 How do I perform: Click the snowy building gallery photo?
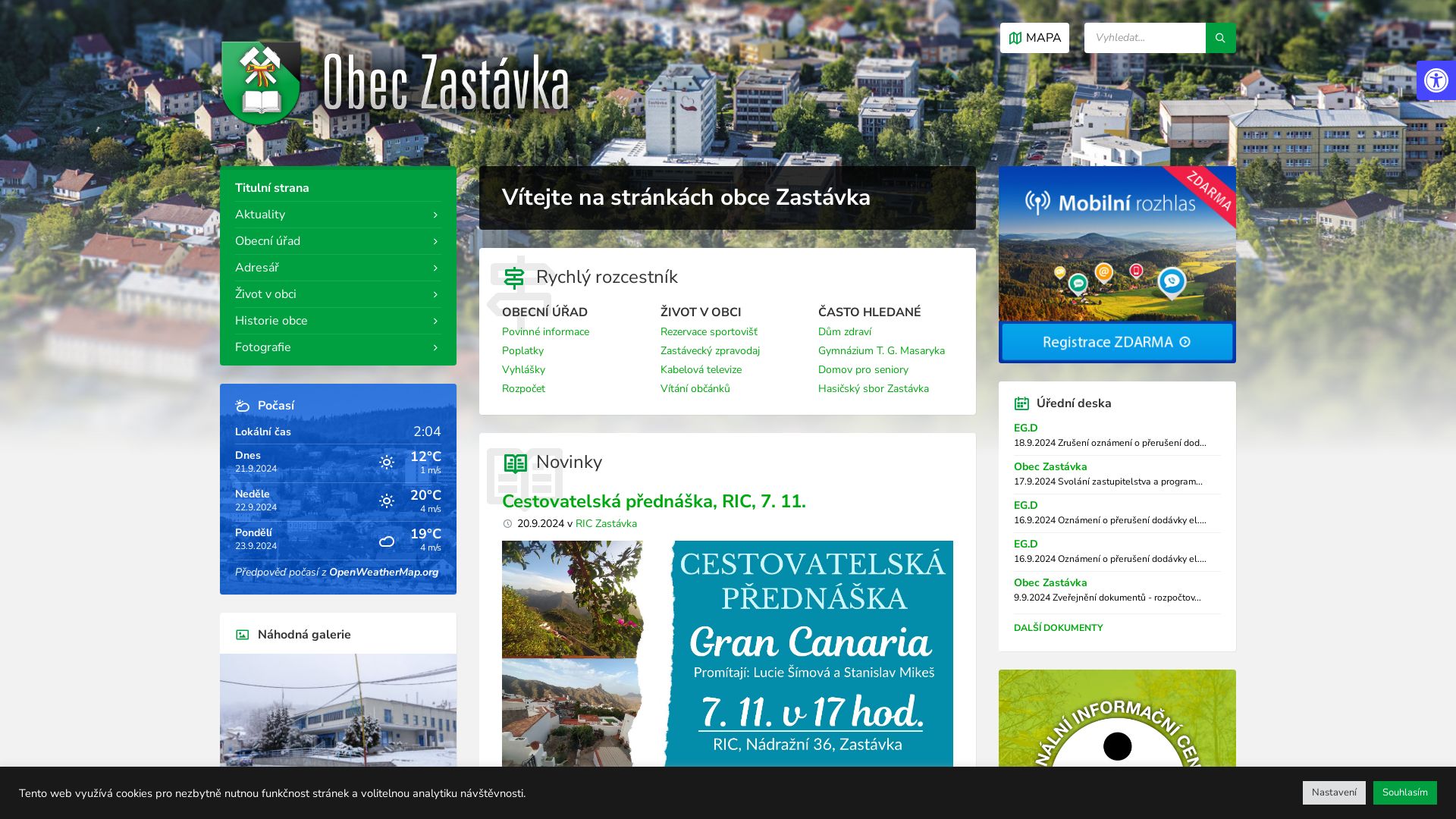[338, 710]
